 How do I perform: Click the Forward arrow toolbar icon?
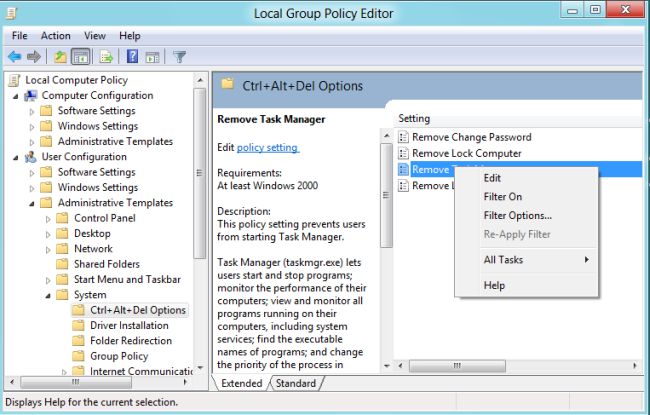pyautogui.click(x=34, y=56)
